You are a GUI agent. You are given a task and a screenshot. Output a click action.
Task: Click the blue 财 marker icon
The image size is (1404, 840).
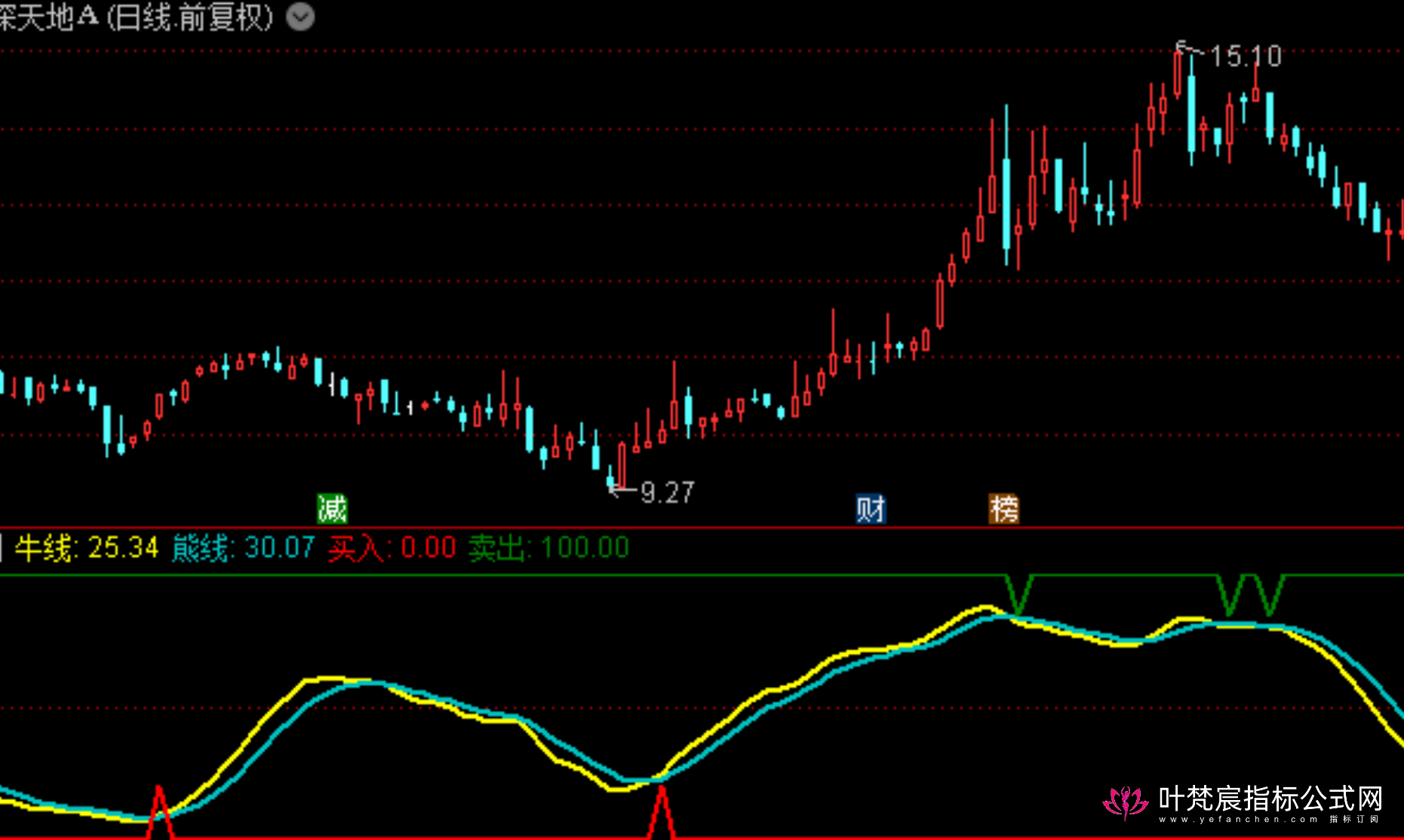coord(871,509)
